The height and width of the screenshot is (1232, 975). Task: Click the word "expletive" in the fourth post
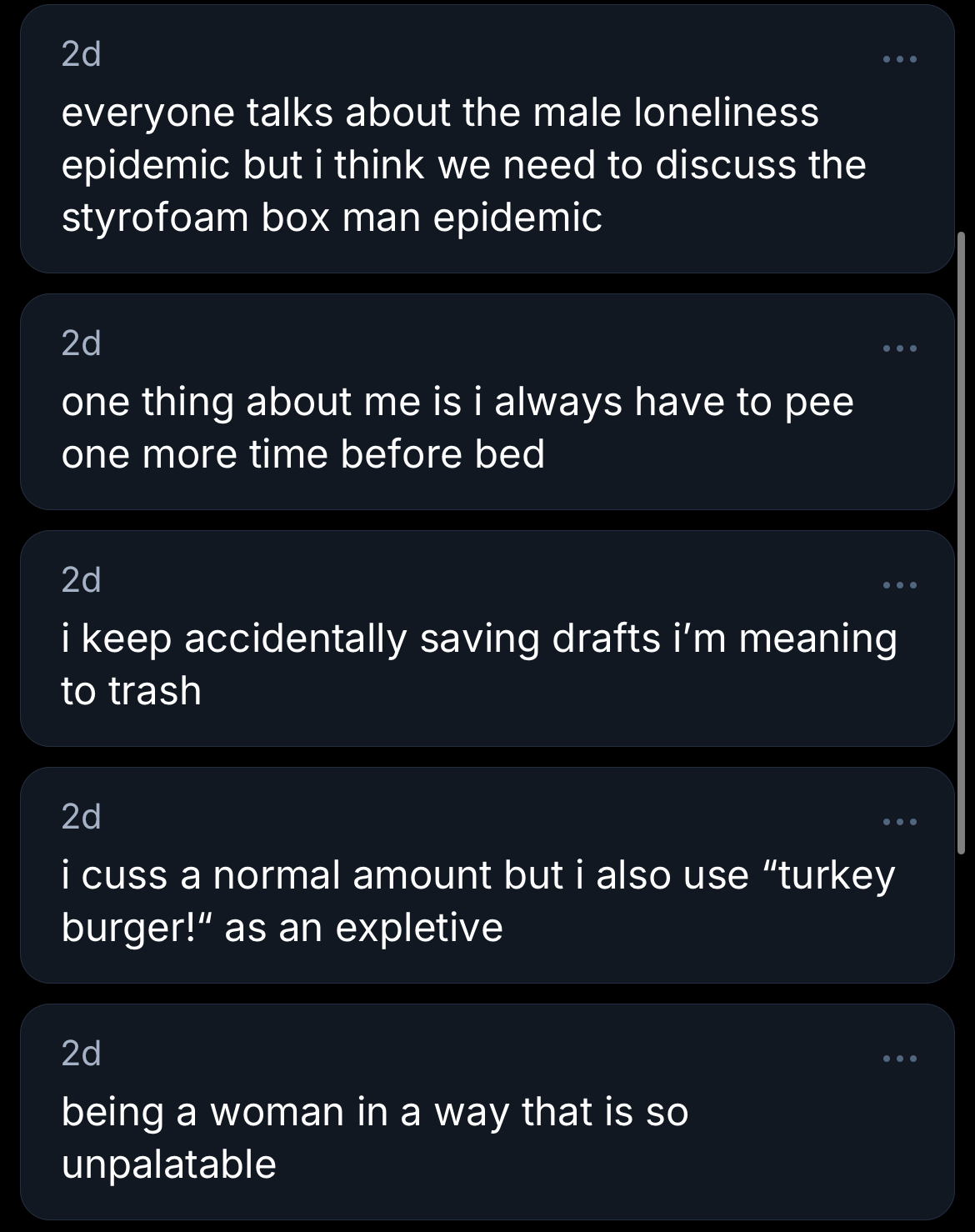tap(419, 928)
